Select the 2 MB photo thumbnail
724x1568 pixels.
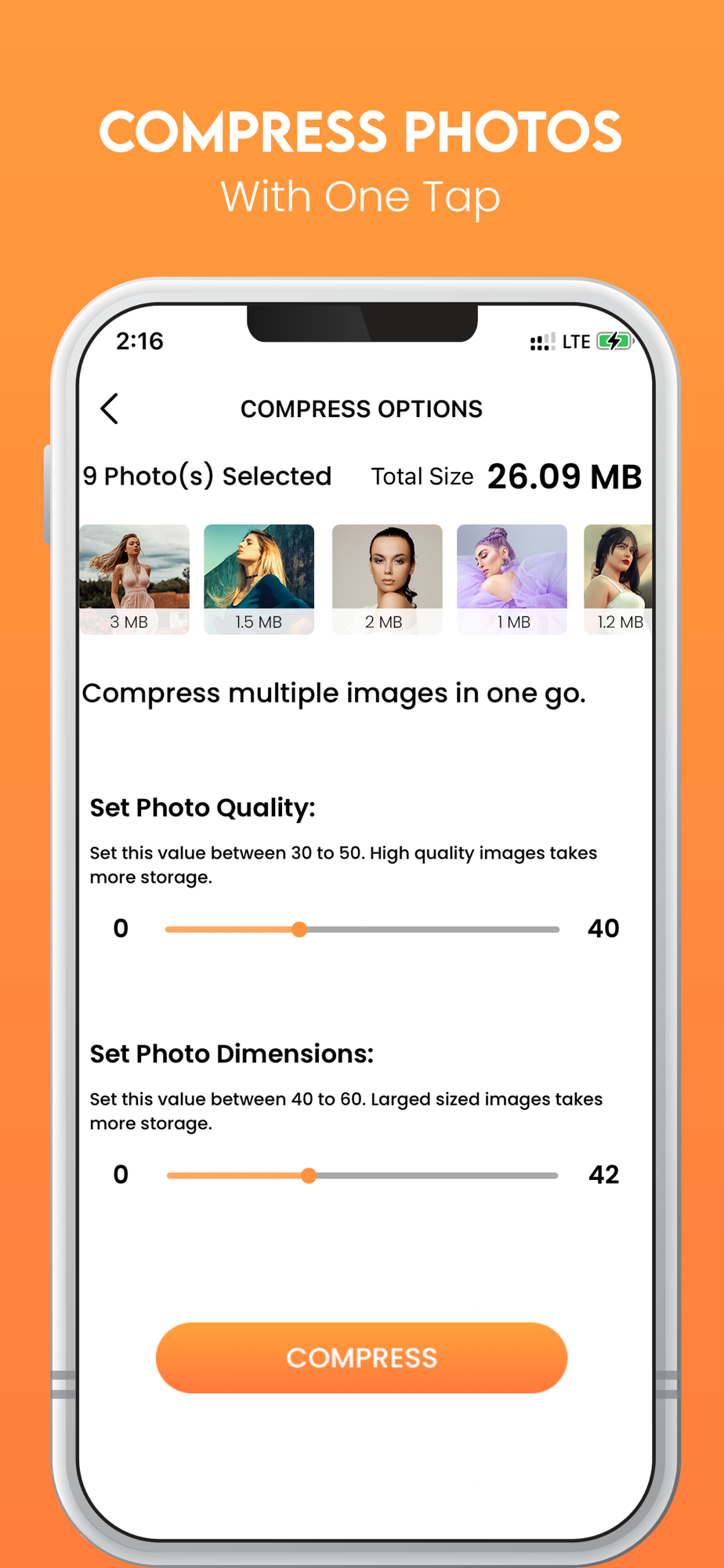pos(387,579)
